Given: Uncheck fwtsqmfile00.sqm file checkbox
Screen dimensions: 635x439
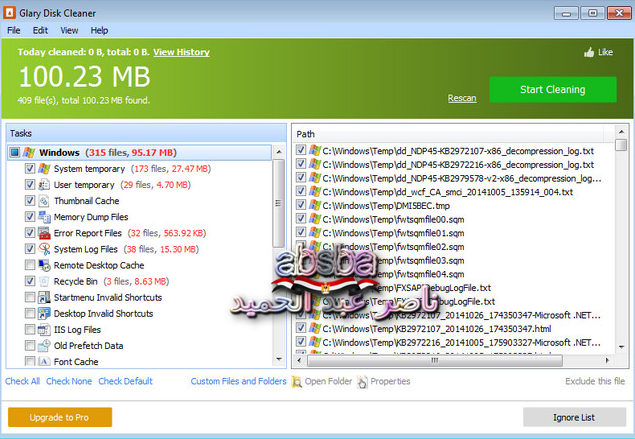Looking at the screenshot, I should point(300,219).
